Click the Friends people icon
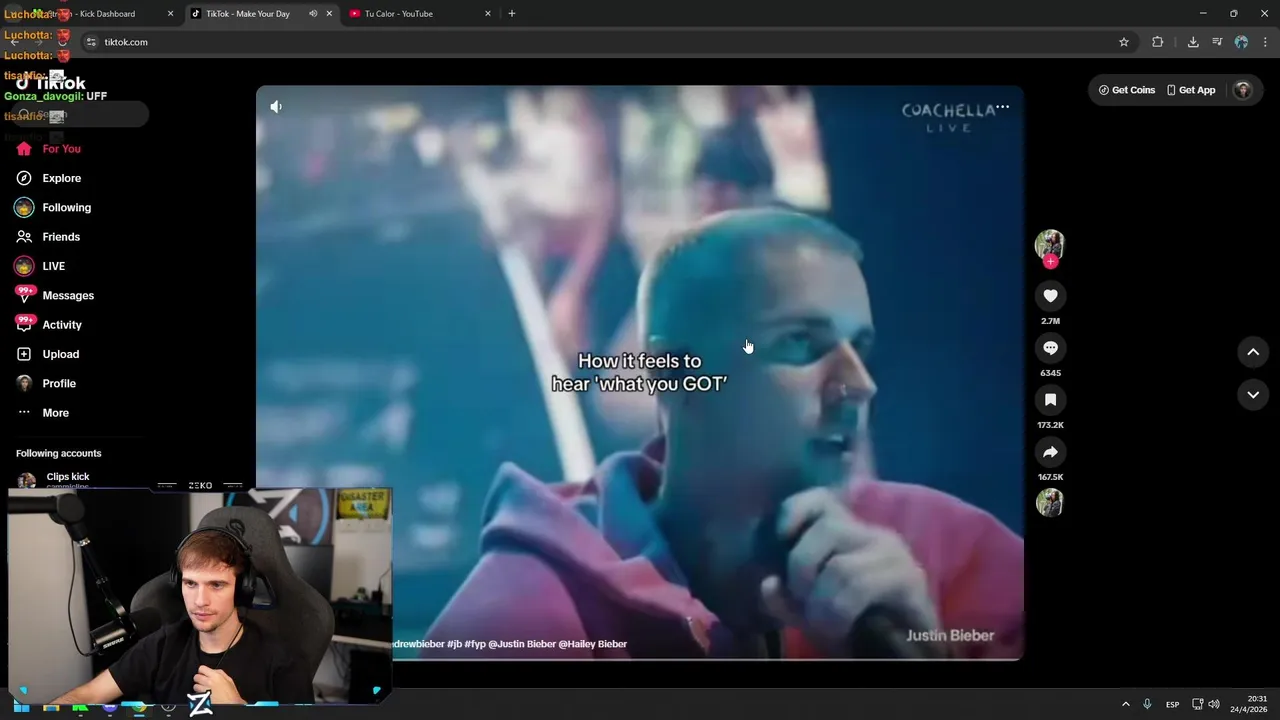The width and height of the screenshot is (1280, 720). (x=24, y=237)
